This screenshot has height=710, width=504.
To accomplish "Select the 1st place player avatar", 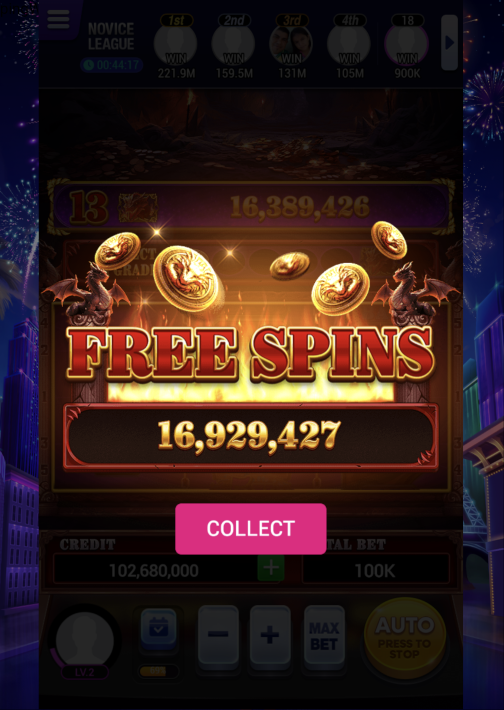I will (176, 45).
